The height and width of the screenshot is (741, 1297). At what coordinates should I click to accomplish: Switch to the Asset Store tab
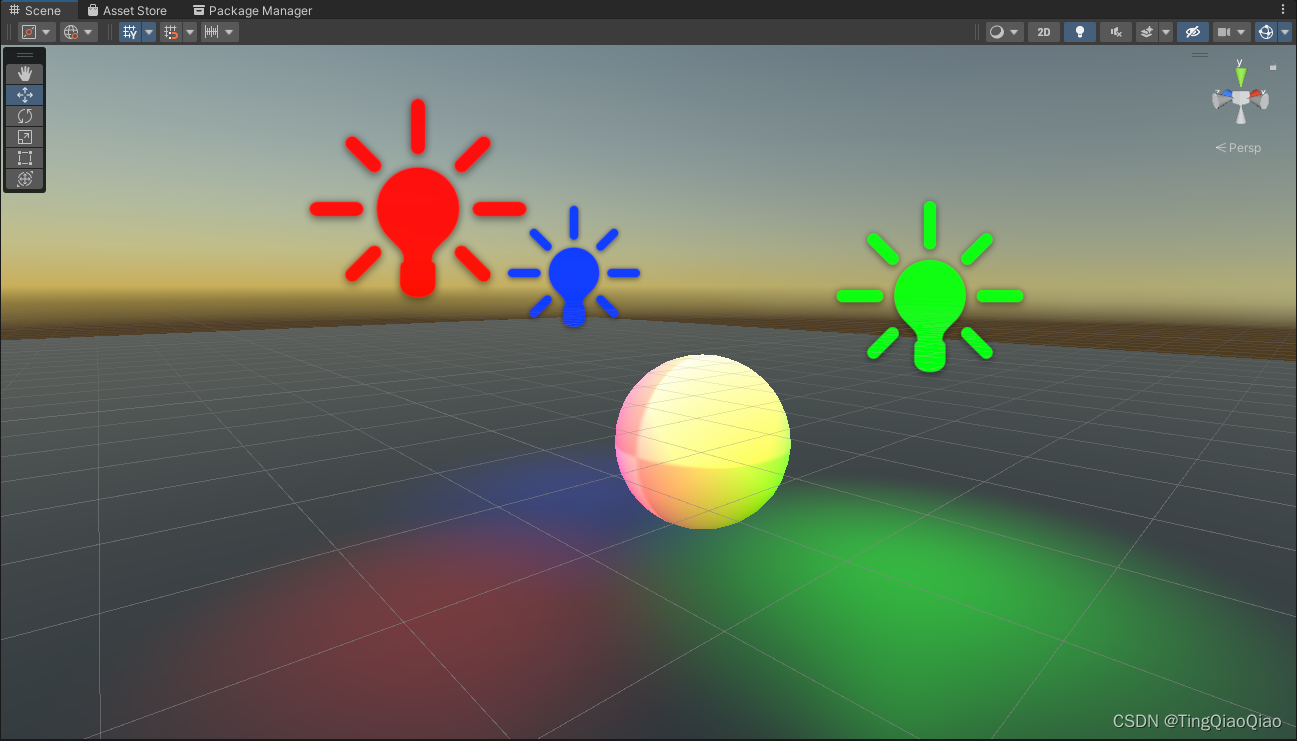click(128, 10)
